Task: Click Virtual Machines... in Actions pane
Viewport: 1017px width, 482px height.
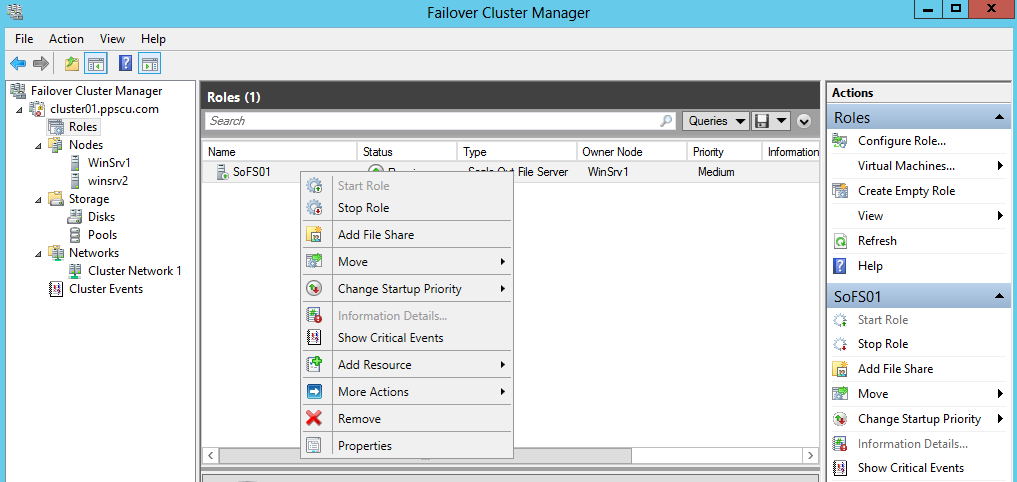Action: (906, 165)
